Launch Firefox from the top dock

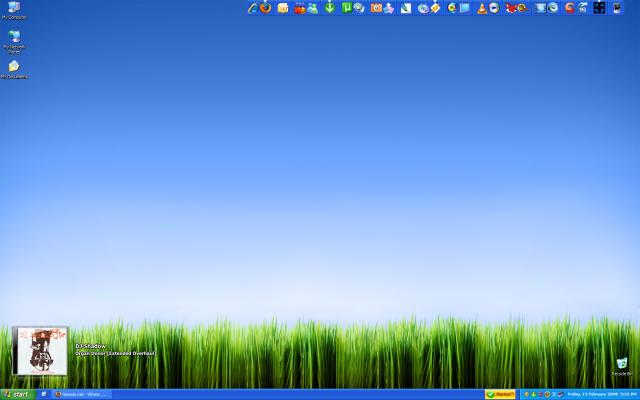pyautogui.click(x=266, y=8)
